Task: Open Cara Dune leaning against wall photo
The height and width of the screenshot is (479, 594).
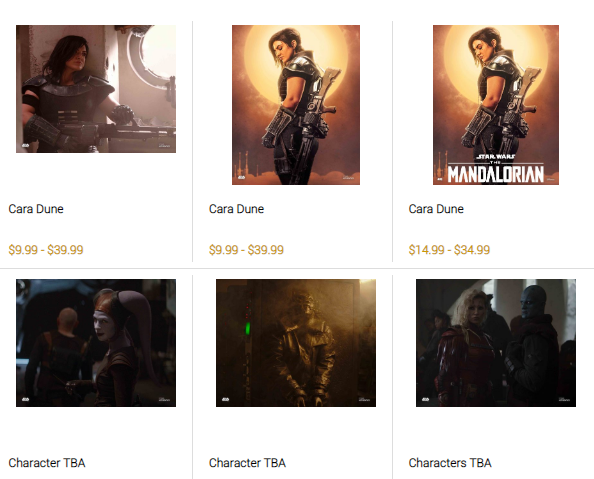Action: [x=96, y=89]
